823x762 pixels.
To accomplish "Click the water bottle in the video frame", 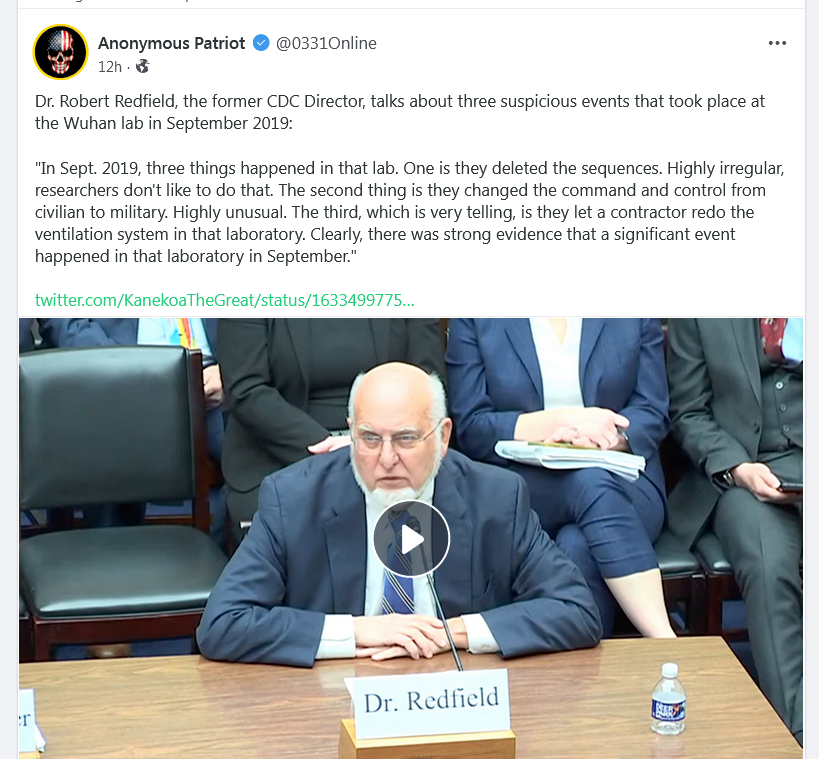I will tap(668, 699).
